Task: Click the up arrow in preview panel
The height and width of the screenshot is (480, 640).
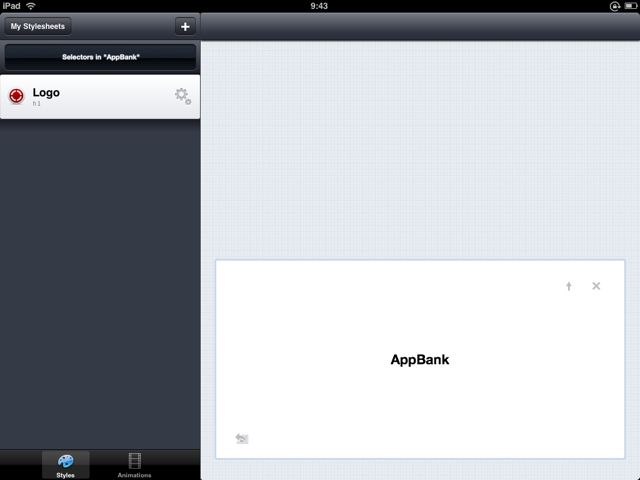Action: point(569,286)
